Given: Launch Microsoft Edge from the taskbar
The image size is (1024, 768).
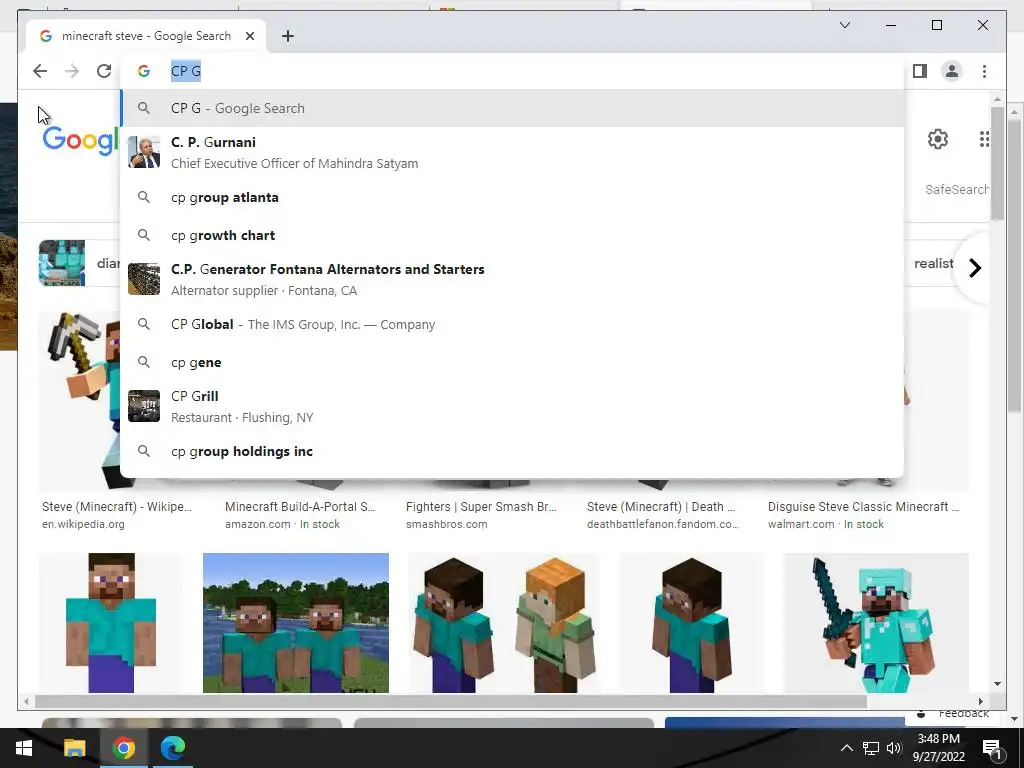Looking at the screenshot, I should coord(173,748).
